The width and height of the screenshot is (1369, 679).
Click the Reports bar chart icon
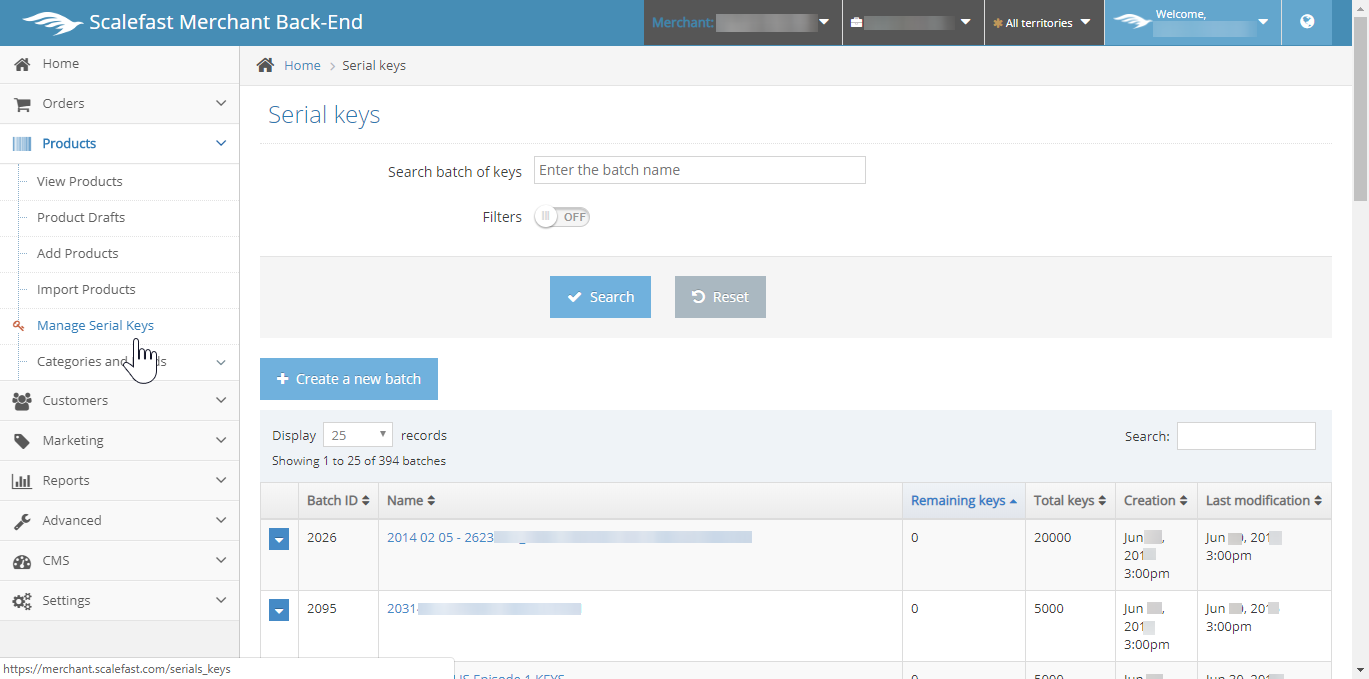point(21,481)
